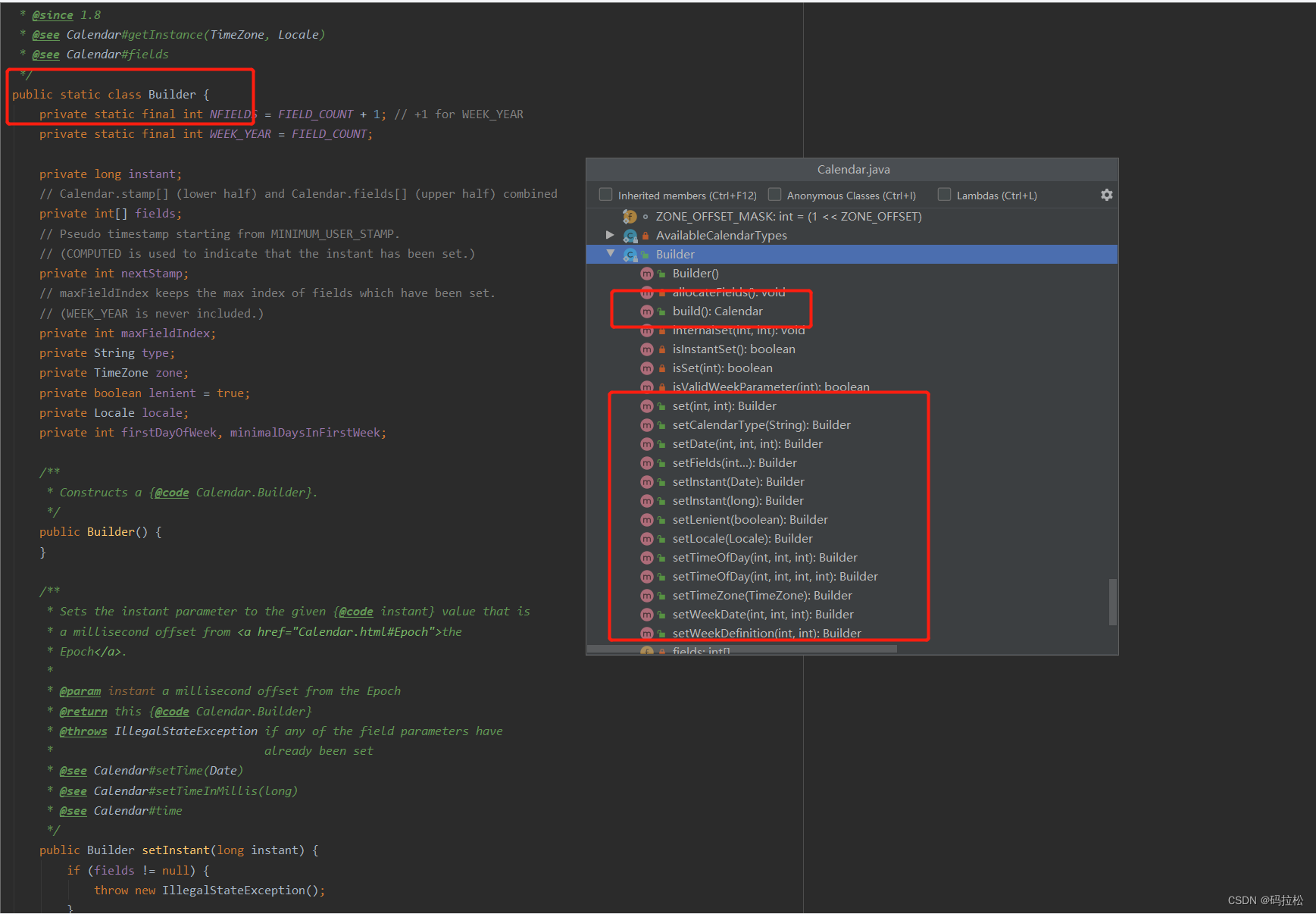Click public icon beside setWeekDefinition

tap(661, 634)
